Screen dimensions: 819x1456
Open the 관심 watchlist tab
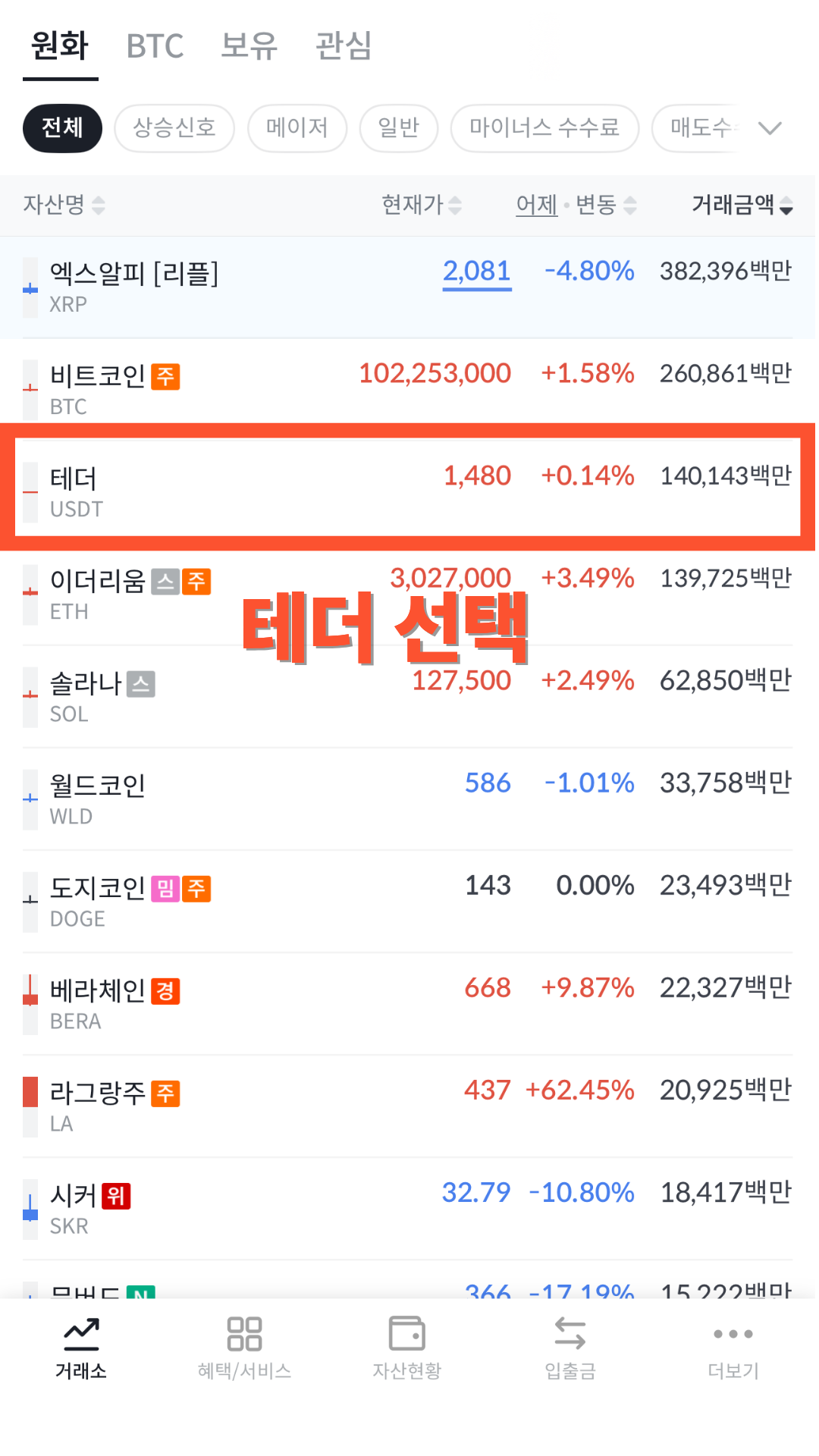click(340, 47)
